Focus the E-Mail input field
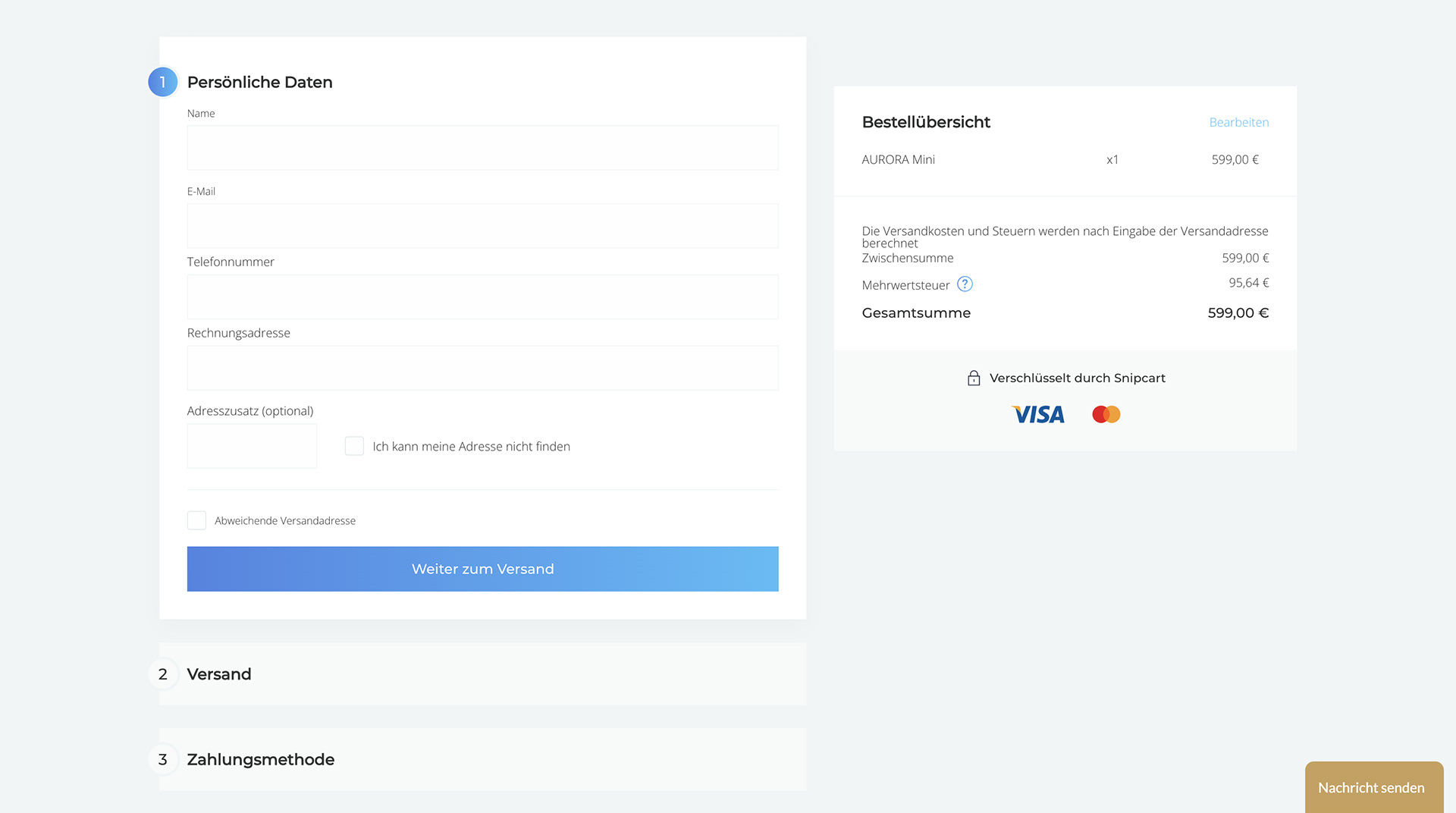1456x813 pixels. coord(482,225)
